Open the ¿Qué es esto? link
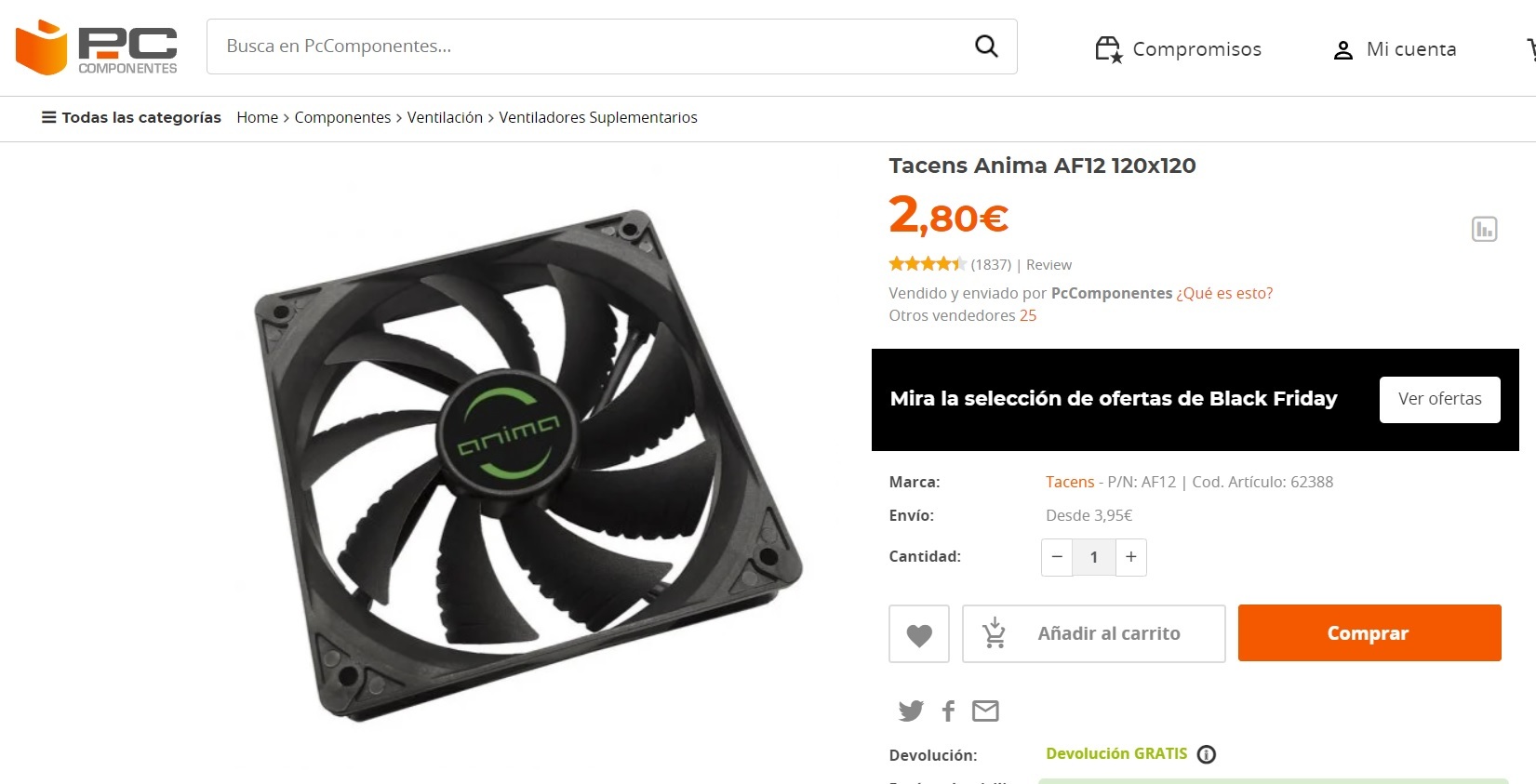 [1224, 293]
